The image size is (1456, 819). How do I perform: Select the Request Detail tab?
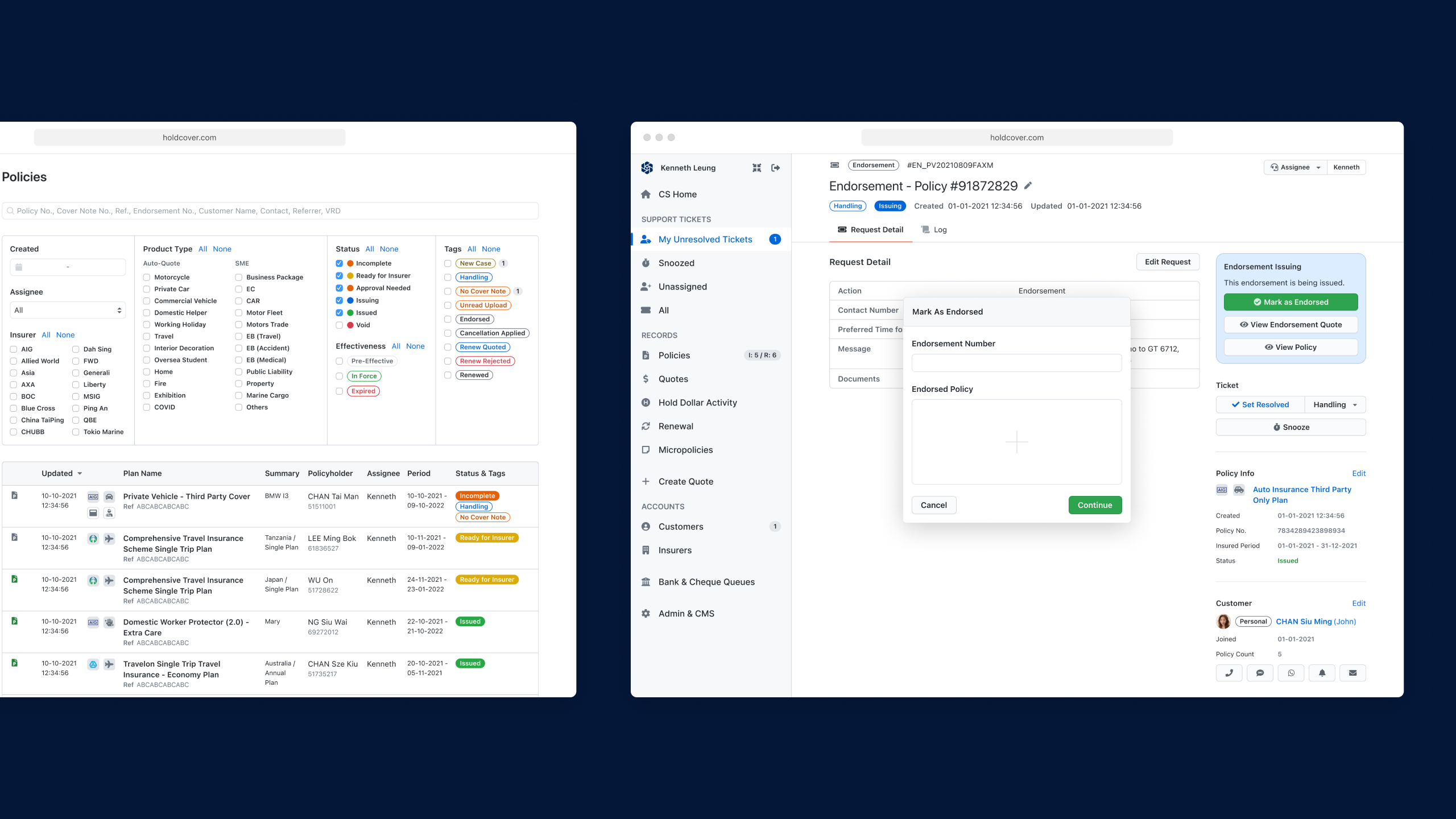pos(870,229)
